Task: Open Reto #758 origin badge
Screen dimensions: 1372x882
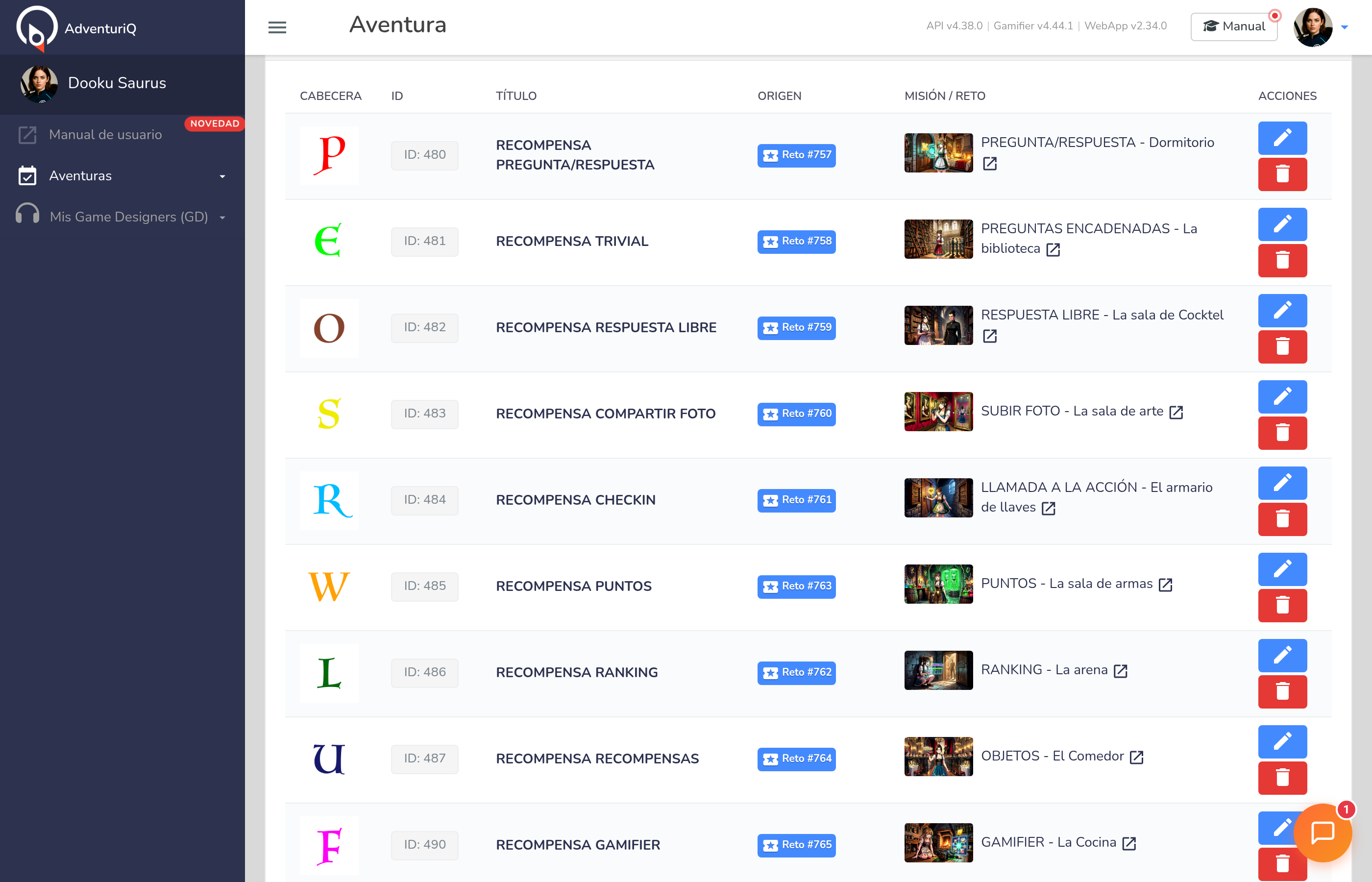Action: (x=796, y=241)
